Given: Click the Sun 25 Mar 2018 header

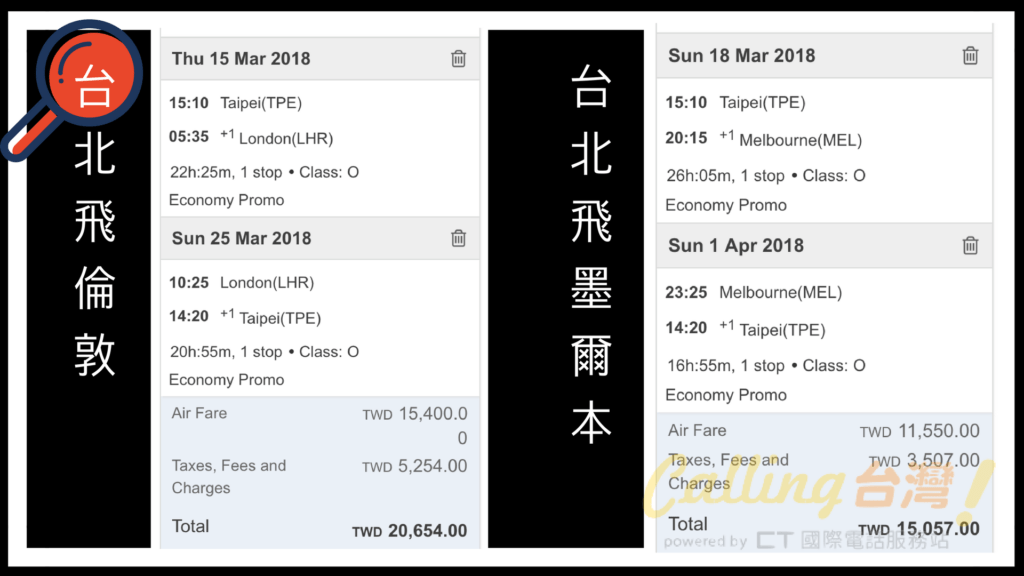Looking at the screenshot, I should 320,238.
